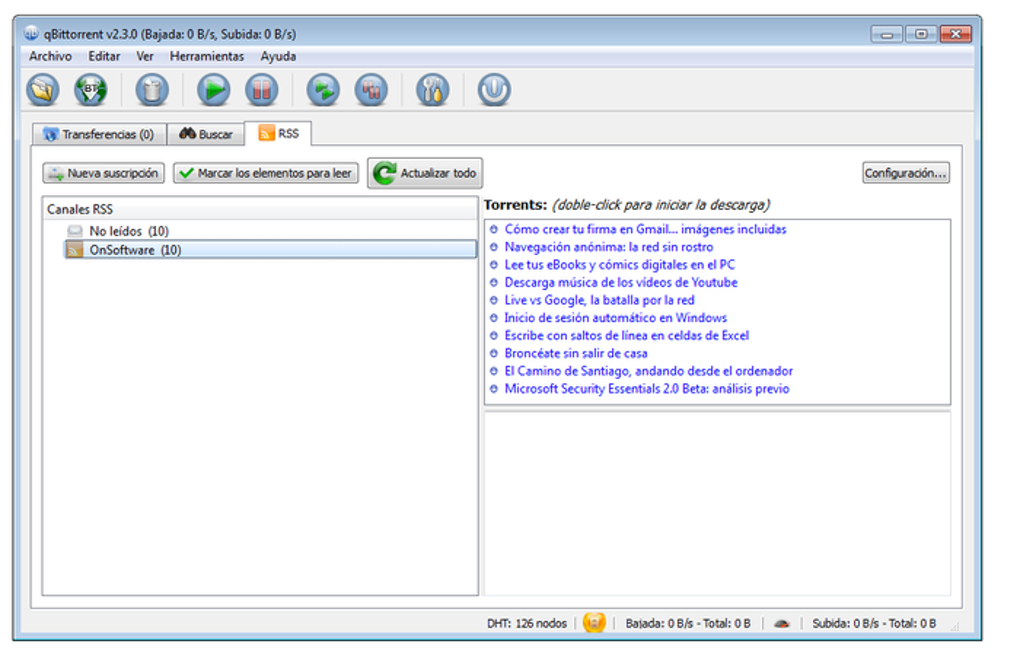This screenshot has width=1020, height=666.
Task: Open preferences with tools toolbar icon
Action: tap(433, 90)
